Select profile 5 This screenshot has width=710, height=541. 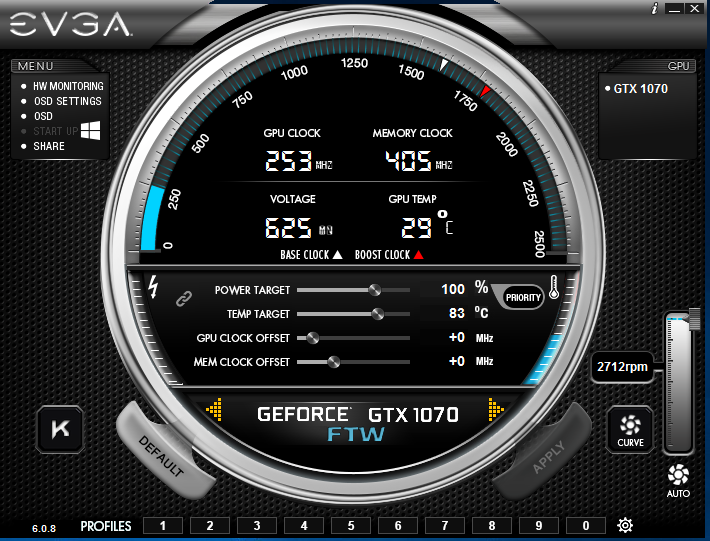pyautogui.click(x=351, y=526)
